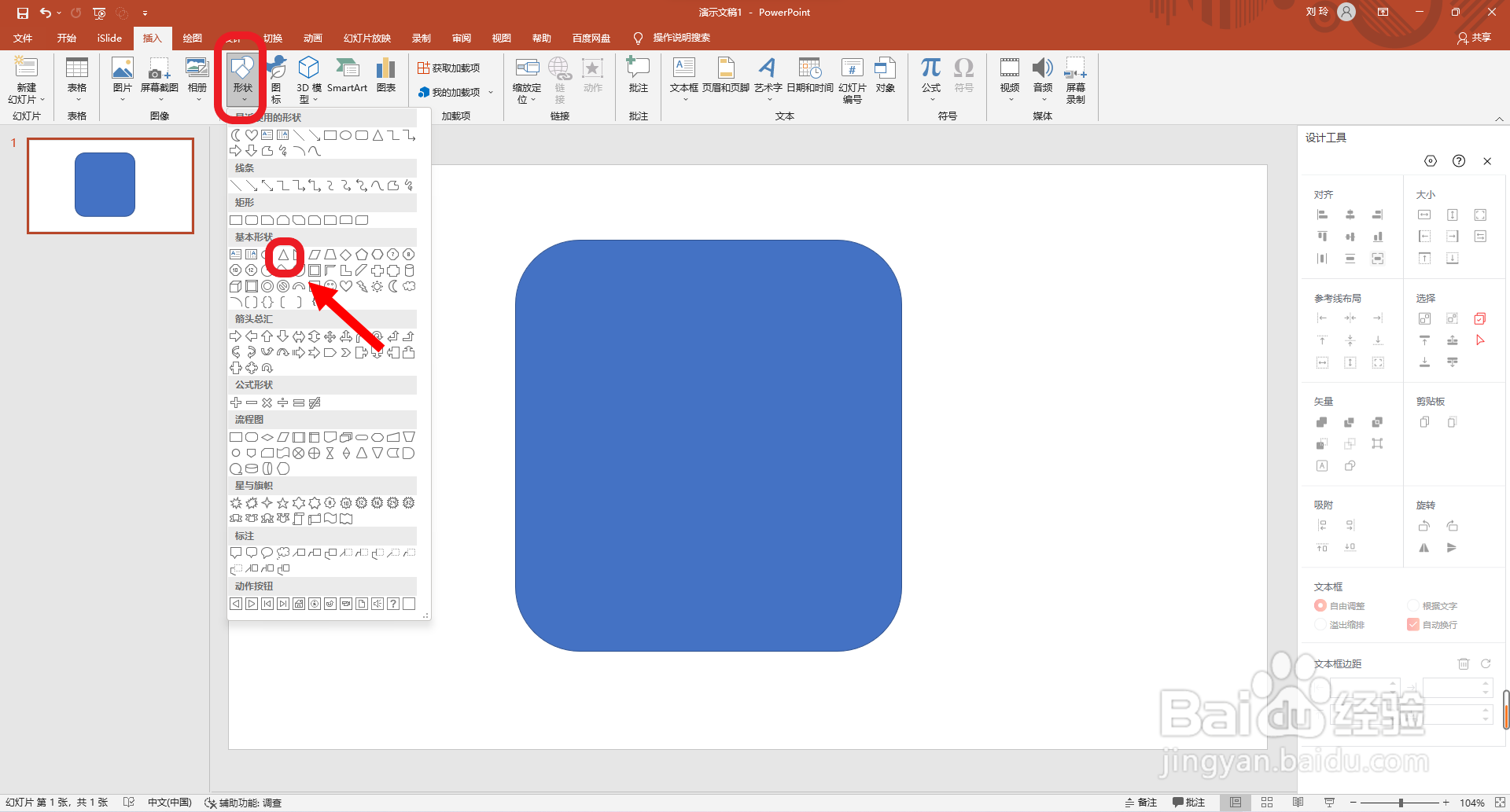Viewport: 1510px width, 812px height.
Task: Click the 图表 (Chart) icon
Action: pos(385,75)
